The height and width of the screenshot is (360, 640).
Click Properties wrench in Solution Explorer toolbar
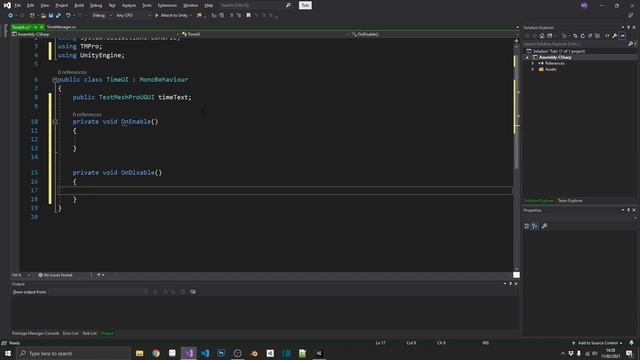point(615,36)
